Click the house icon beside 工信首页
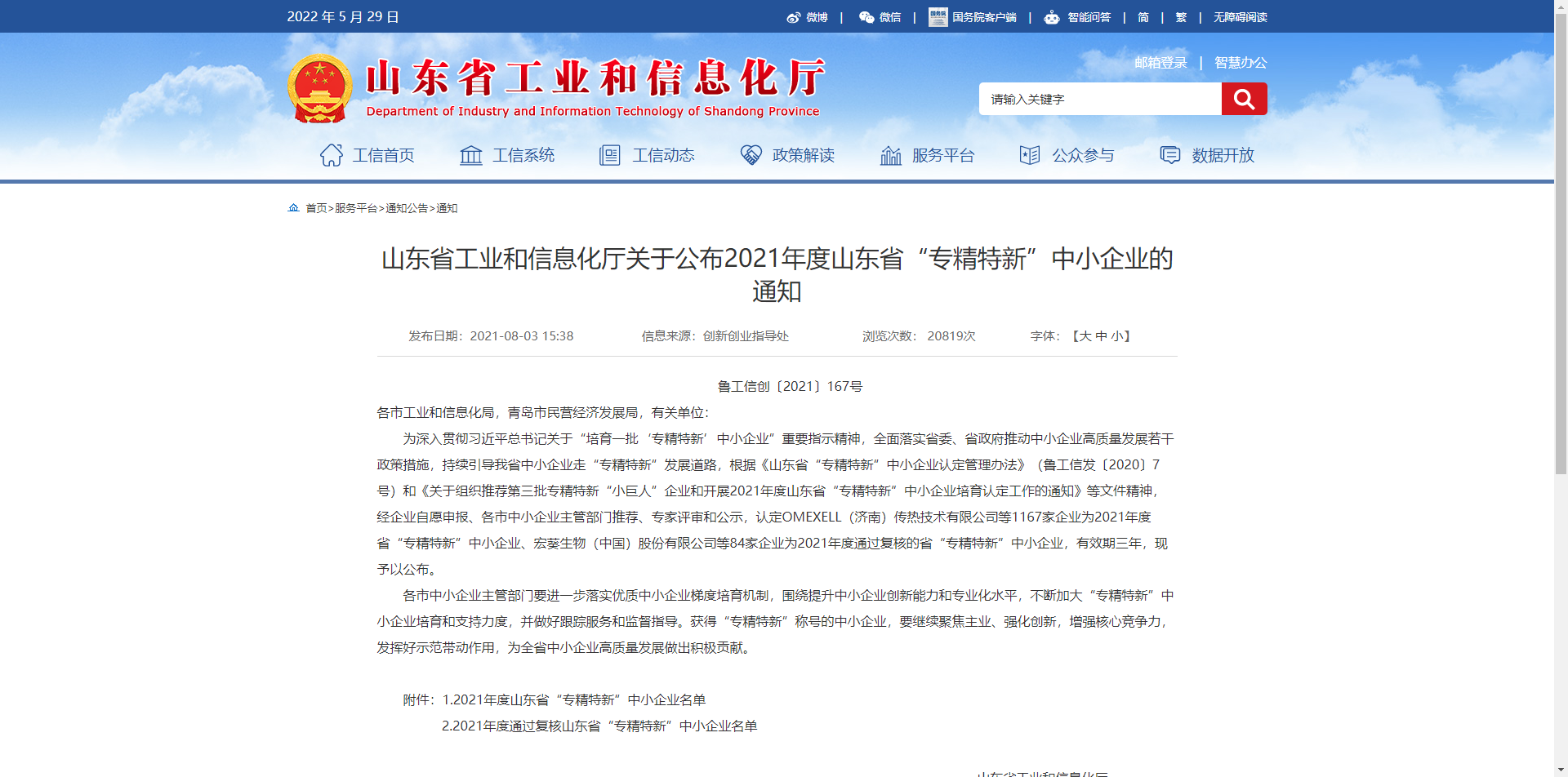 pos(332,155)
